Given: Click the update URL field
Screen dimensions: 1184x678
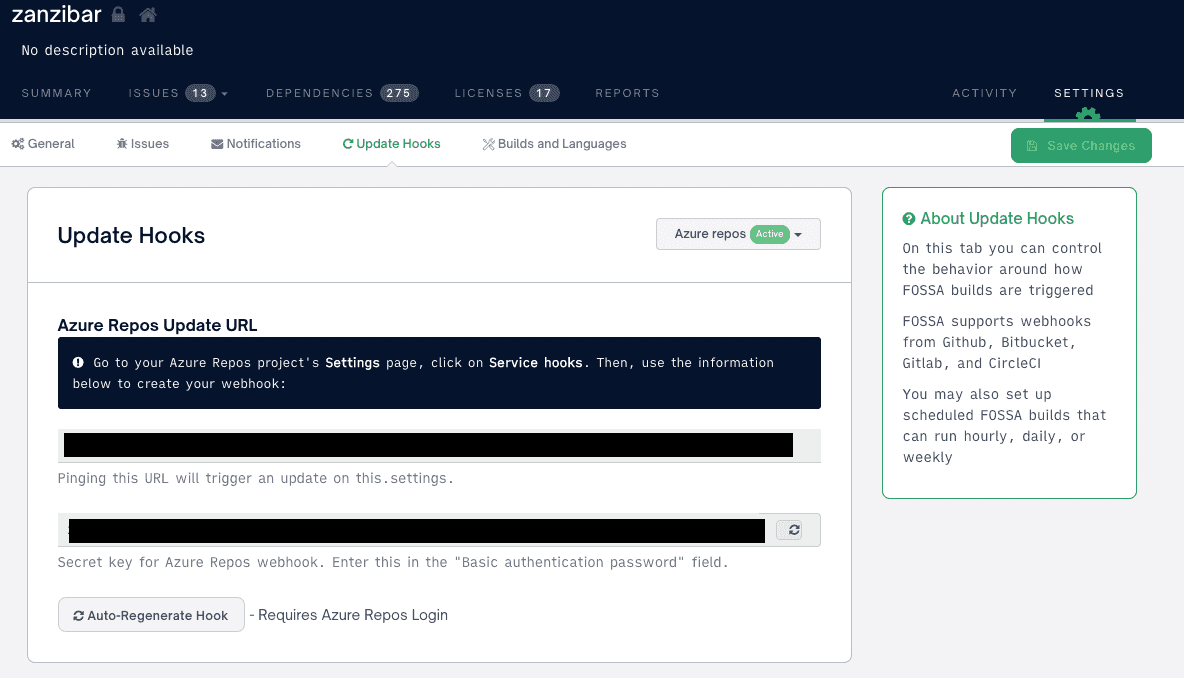Looking at the screenshot, I should tap(439, 445).
